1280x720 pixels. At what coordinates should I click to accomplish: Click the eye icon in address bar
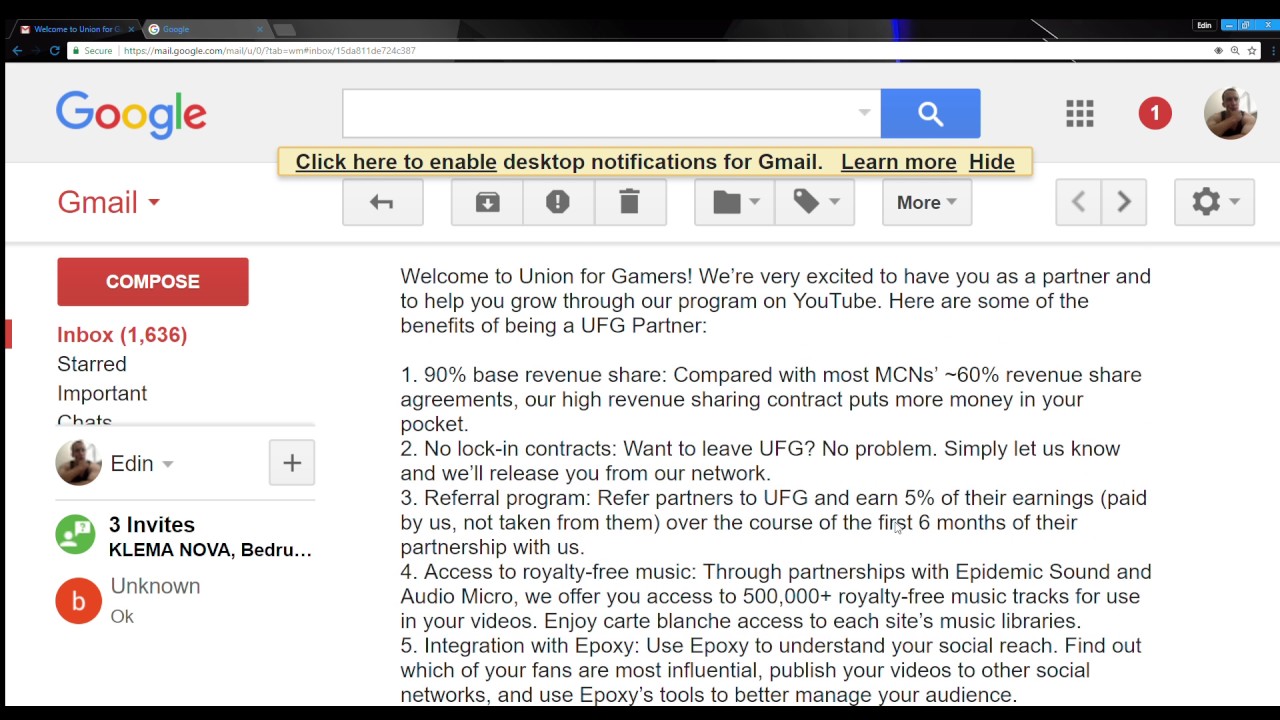(x=1218, y=50)
